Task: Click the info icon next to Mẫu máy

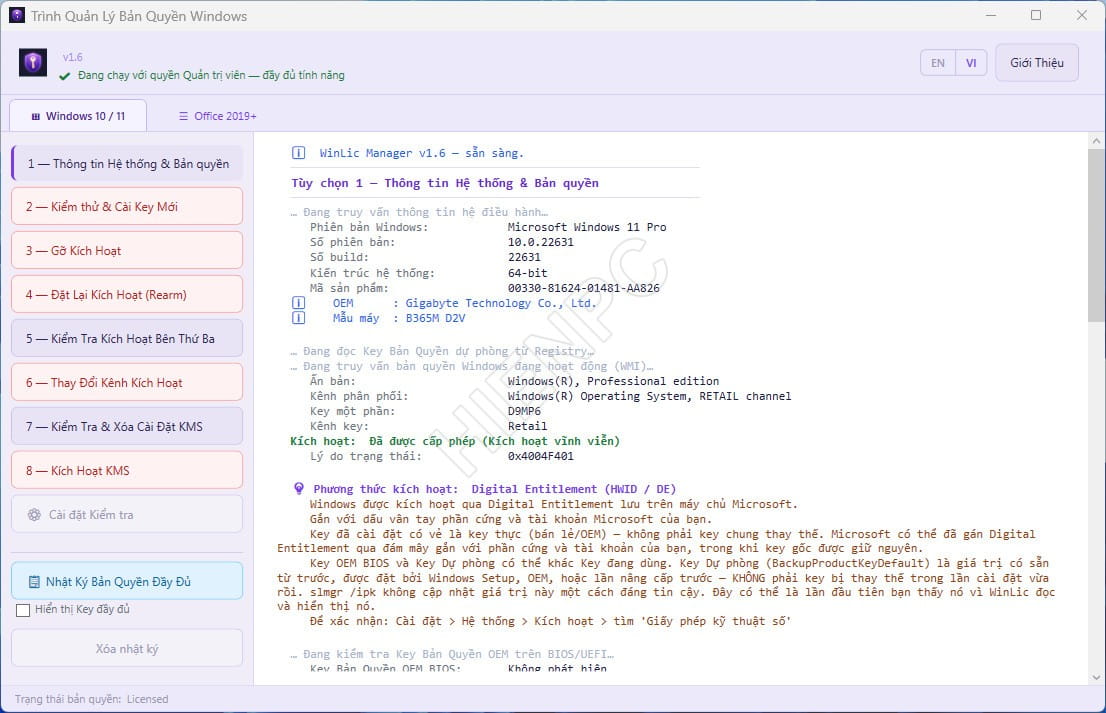Action: pyautogui.click(x=298, y=318)
